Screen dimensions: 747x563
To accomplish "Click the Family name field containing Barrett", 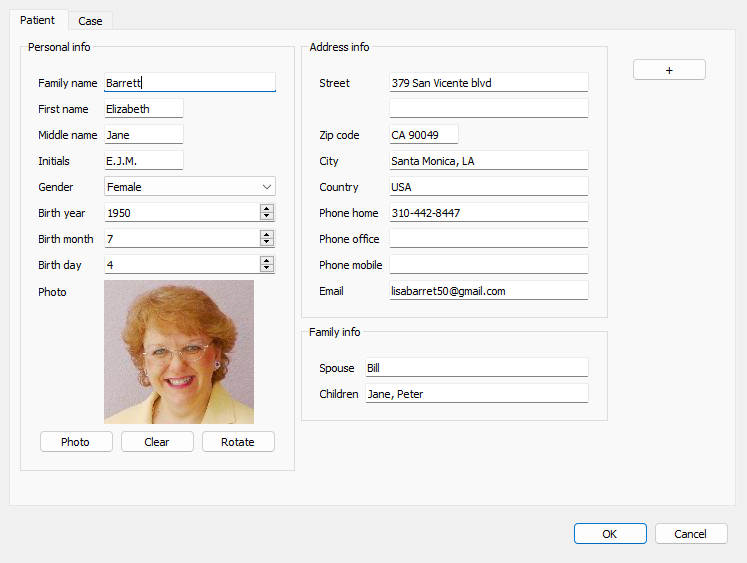I will tap(190, 82).
